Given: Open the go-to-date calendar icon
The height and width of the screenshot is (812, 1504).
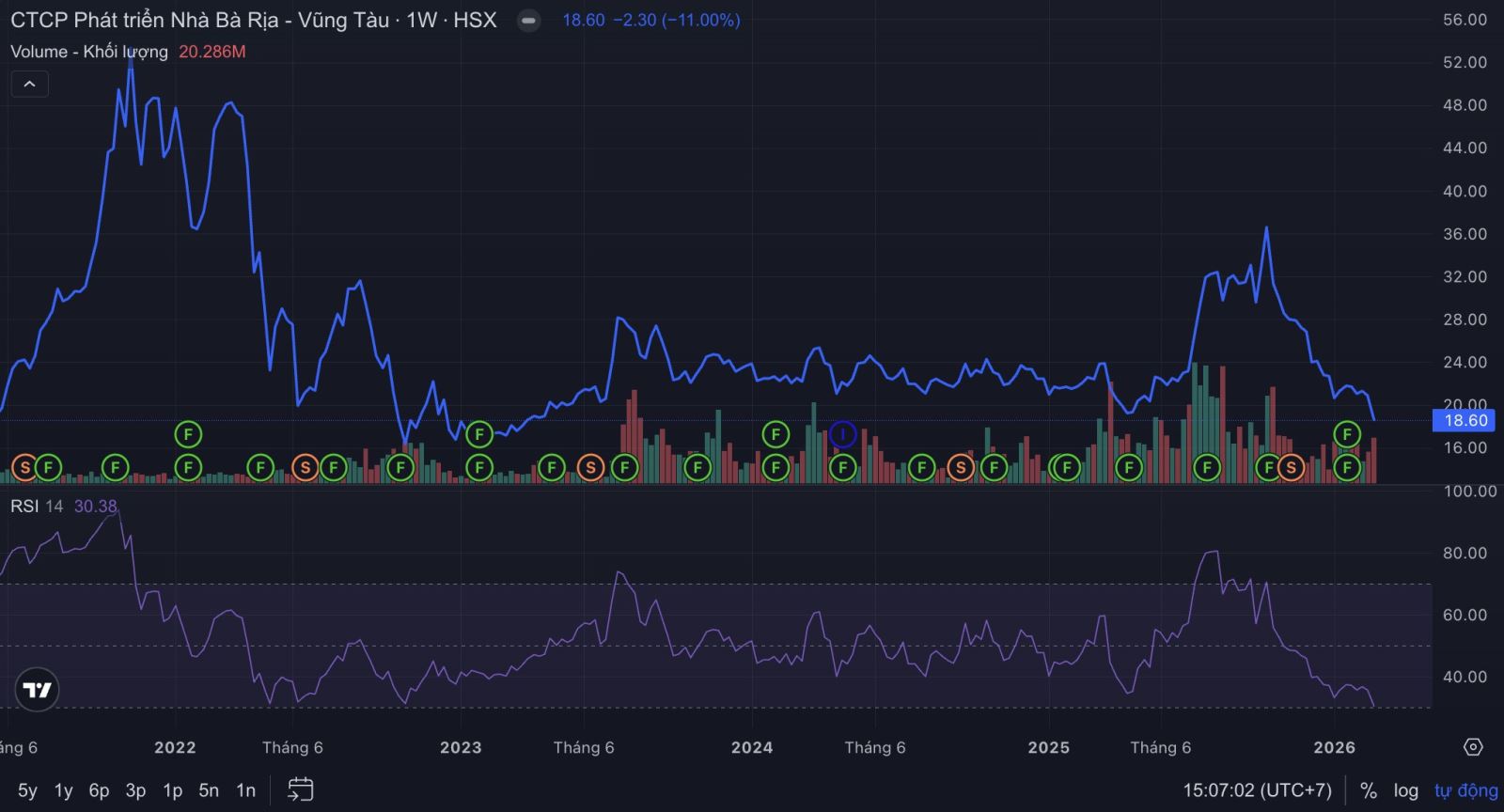Looking at the screenshot, I should point(300,789).
